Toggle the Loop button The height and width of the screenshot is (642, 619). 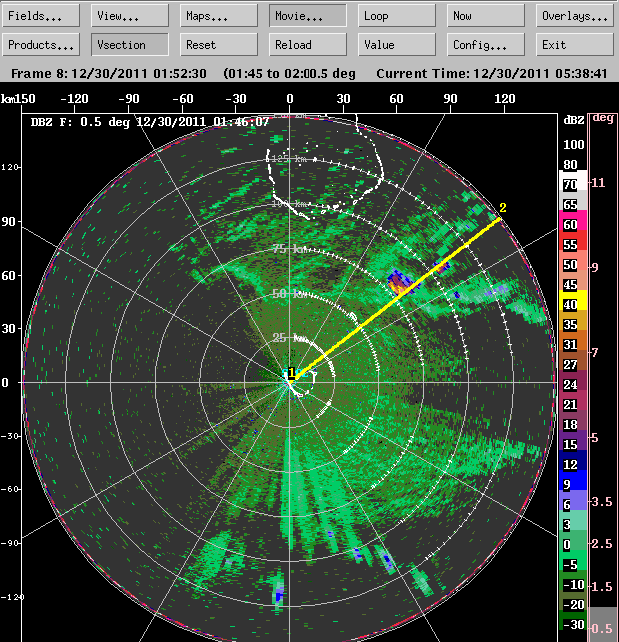(397, 16)
